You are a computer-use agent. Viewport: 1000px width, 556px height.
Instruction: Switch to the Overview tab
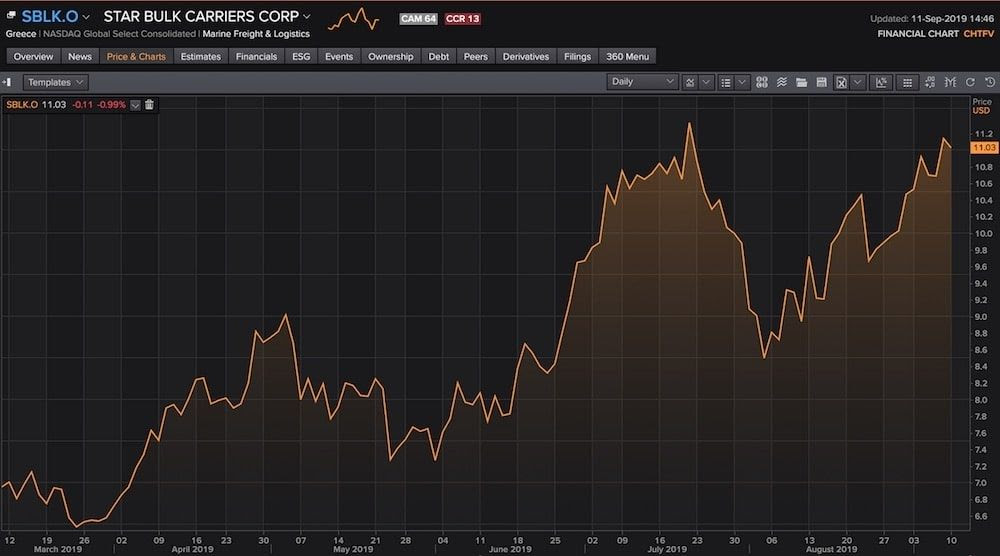tap(33, 57)
